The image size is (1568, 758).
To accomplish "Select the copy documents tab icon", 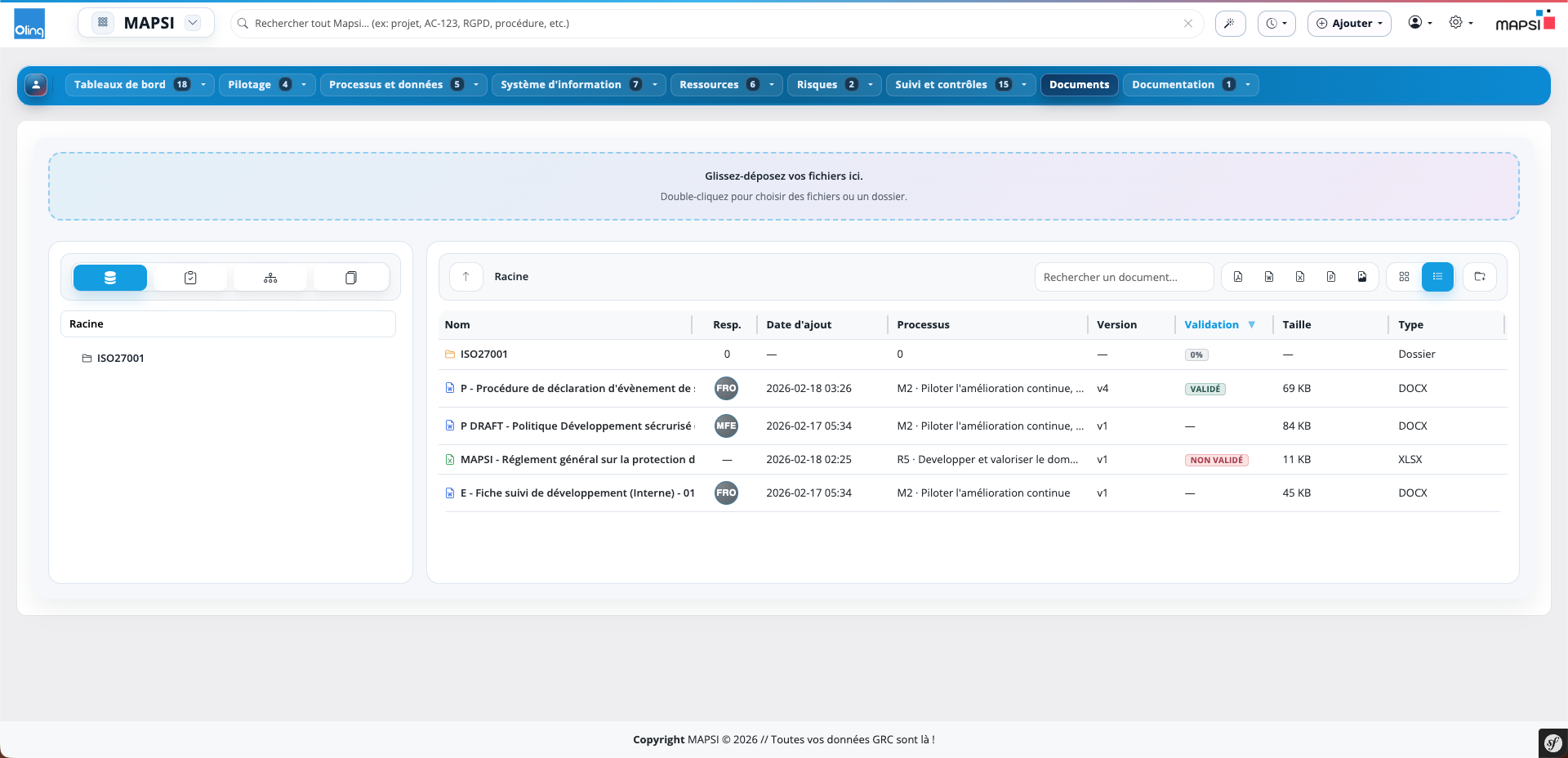I will [x=351, y=278].
